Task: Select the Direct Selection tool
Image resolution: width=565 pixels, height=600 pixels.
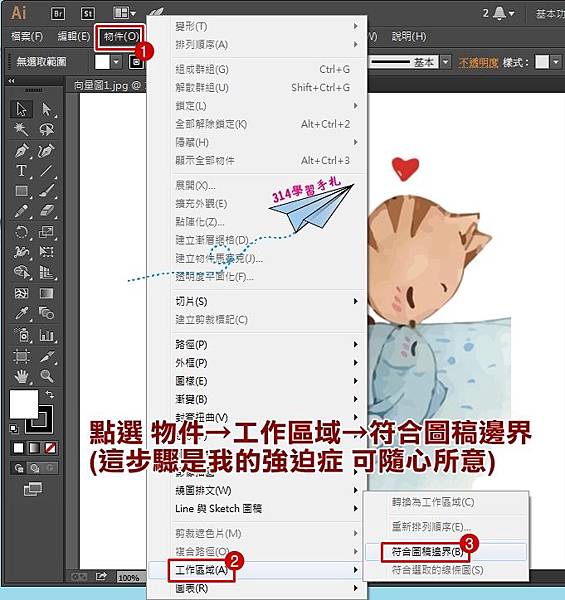Action: (46, 109)
